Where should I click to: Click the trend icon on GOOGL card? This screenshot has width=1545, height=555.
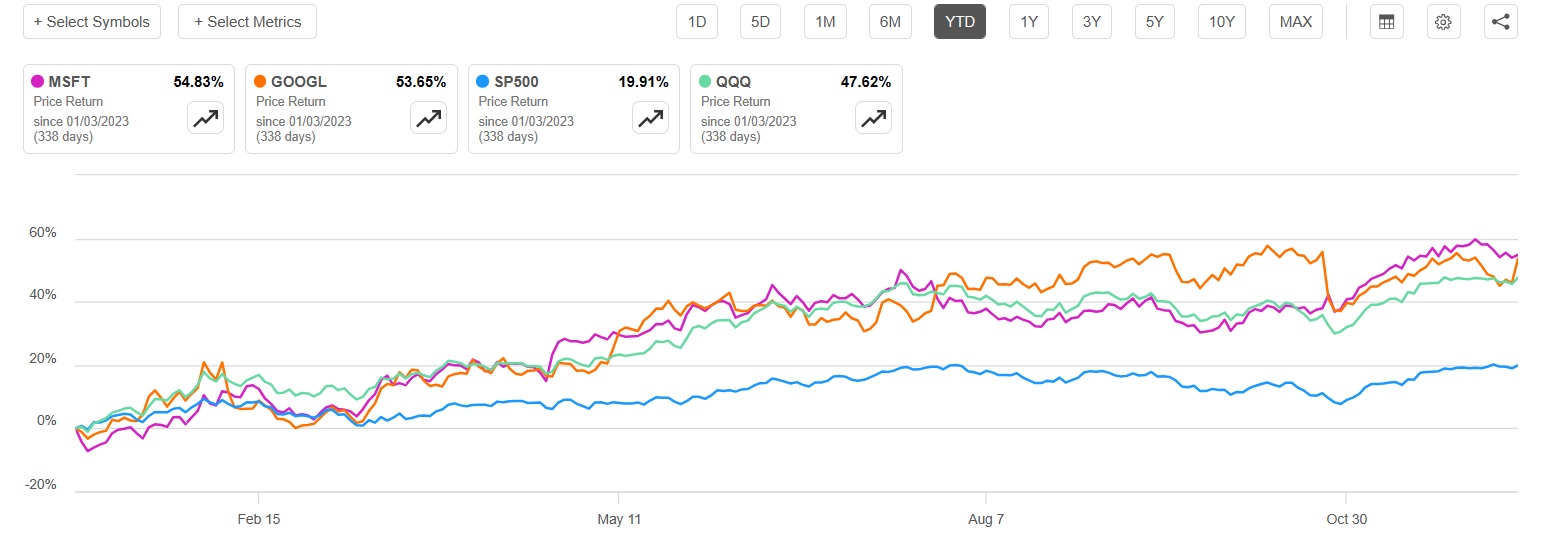pos(428,118)
